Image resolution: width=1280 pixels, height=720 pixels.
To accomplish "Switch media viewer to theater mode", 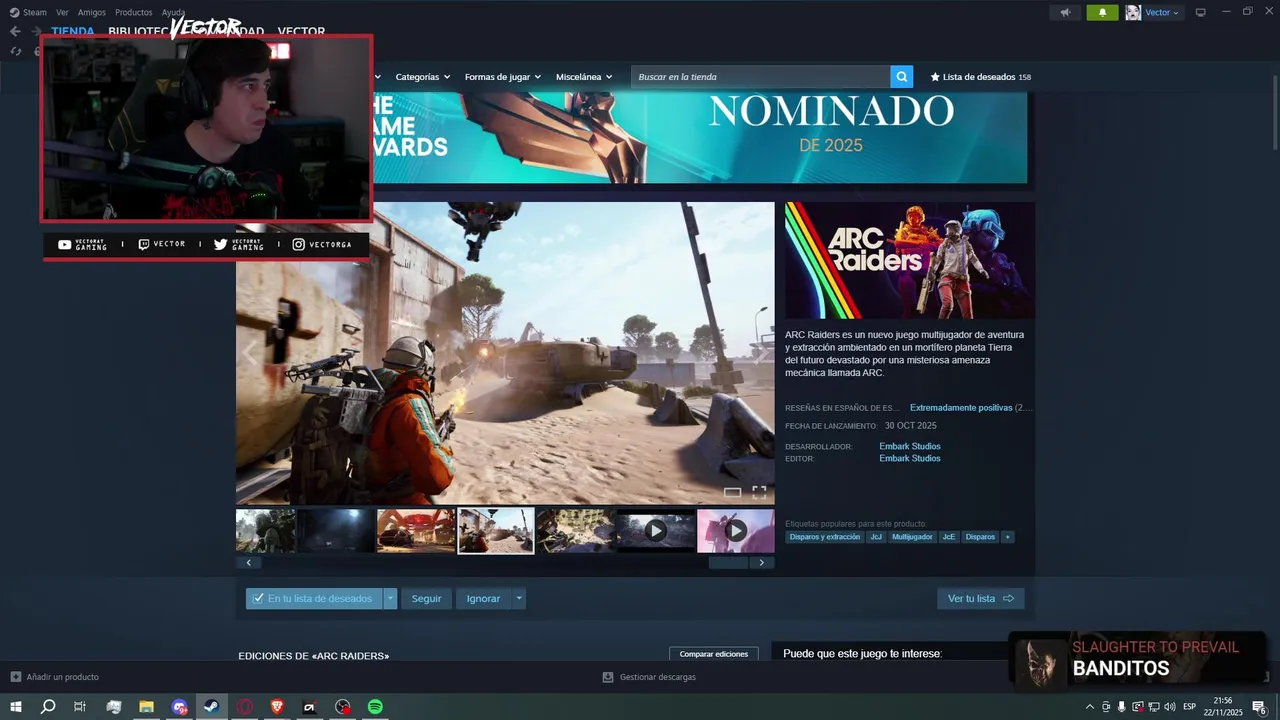I will point(732,492).
